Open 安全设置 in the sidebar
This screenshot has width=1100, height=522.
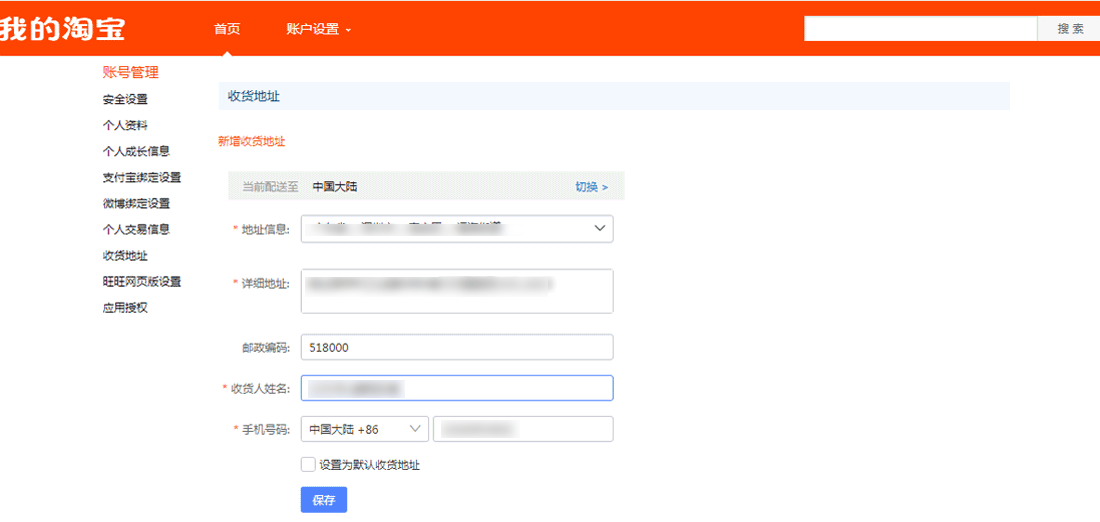pos(125,99)
